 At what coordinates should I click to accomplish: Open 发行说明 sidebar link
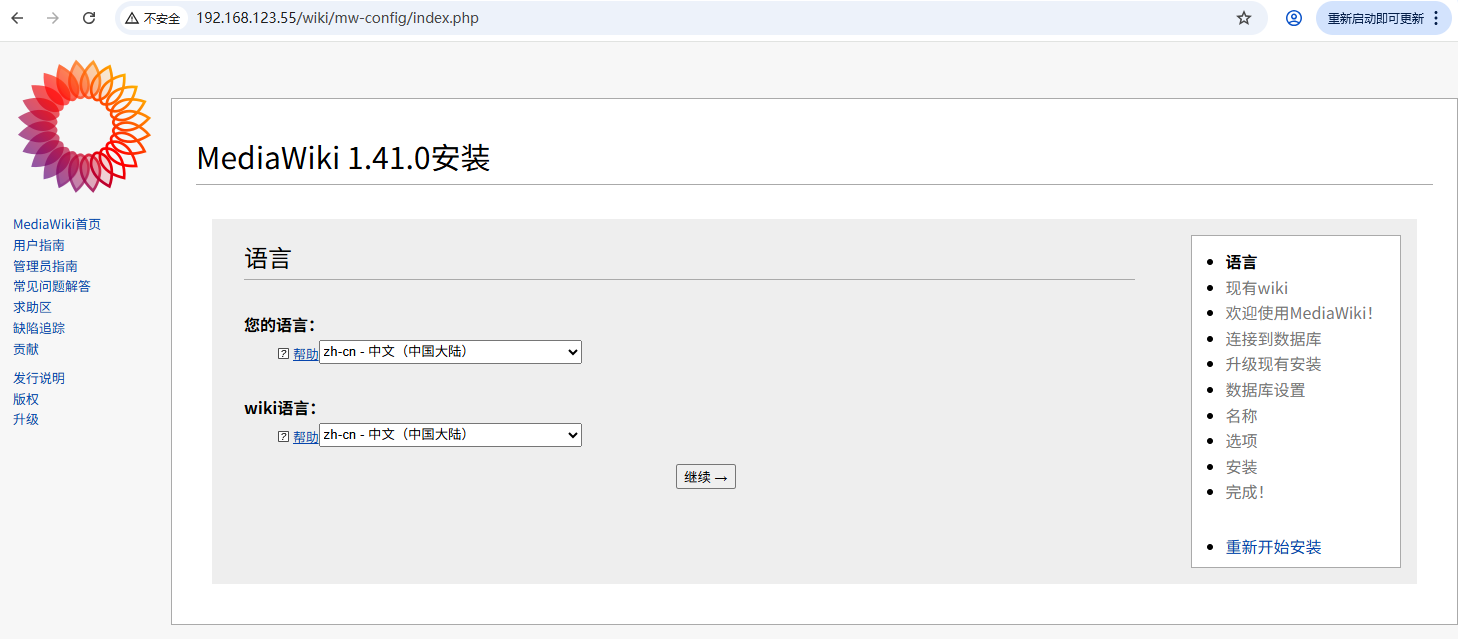[39, 378]
